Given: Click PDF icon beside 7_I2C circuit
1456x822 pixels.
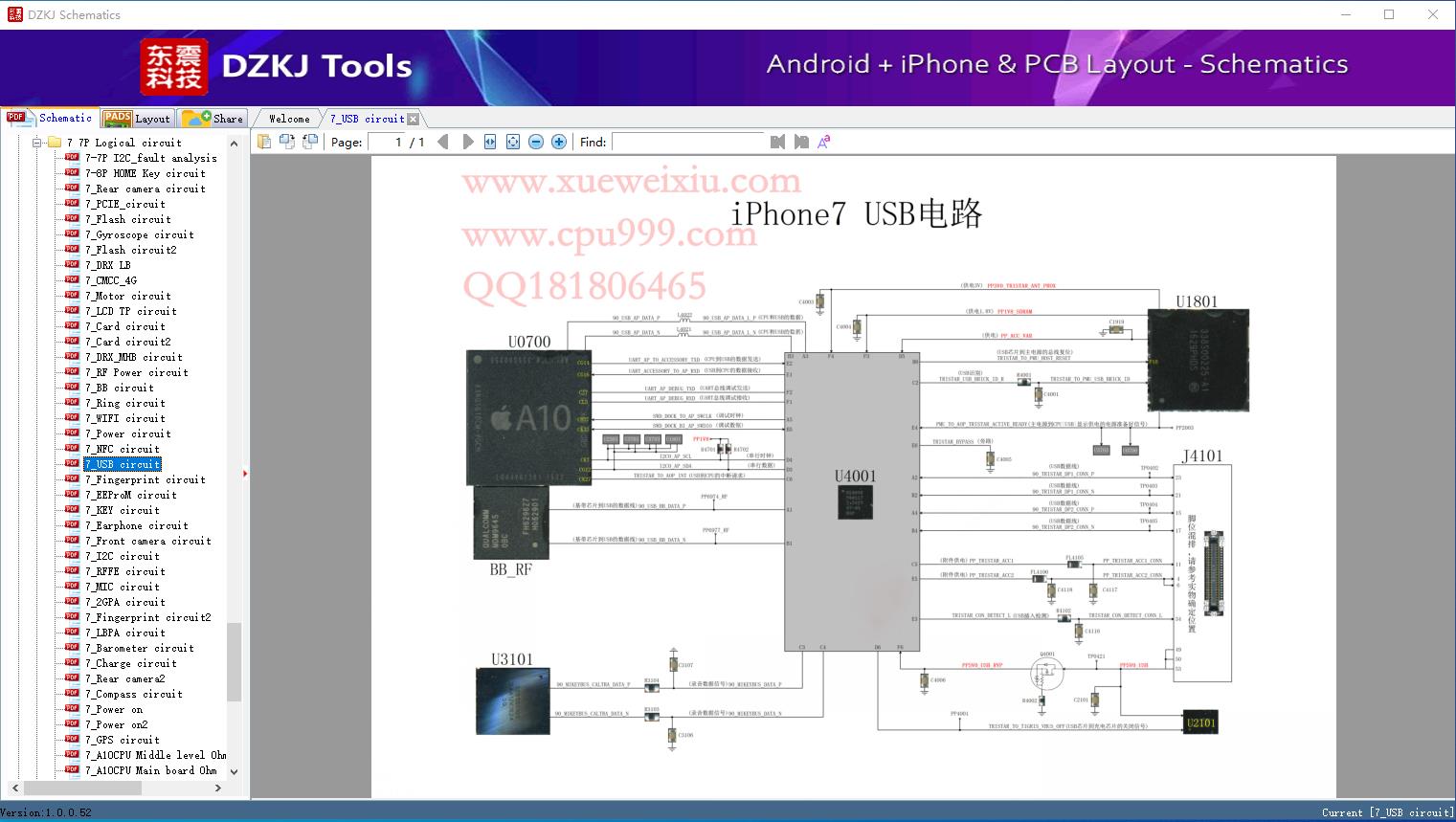Looking at the screenshot, I should (x=72, y=555).
